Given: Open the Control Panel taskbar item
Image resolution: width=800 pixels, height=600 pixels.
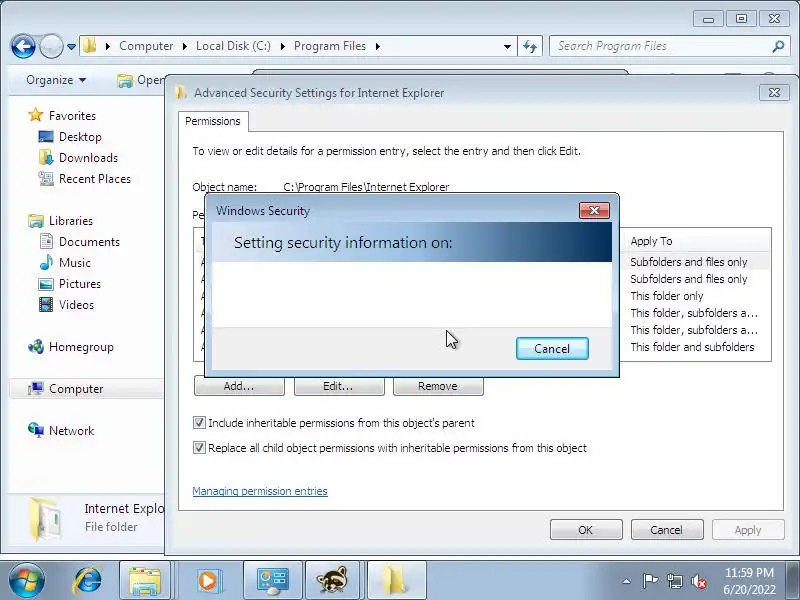Looking at the screenshot, I should (x=273, y=580).
